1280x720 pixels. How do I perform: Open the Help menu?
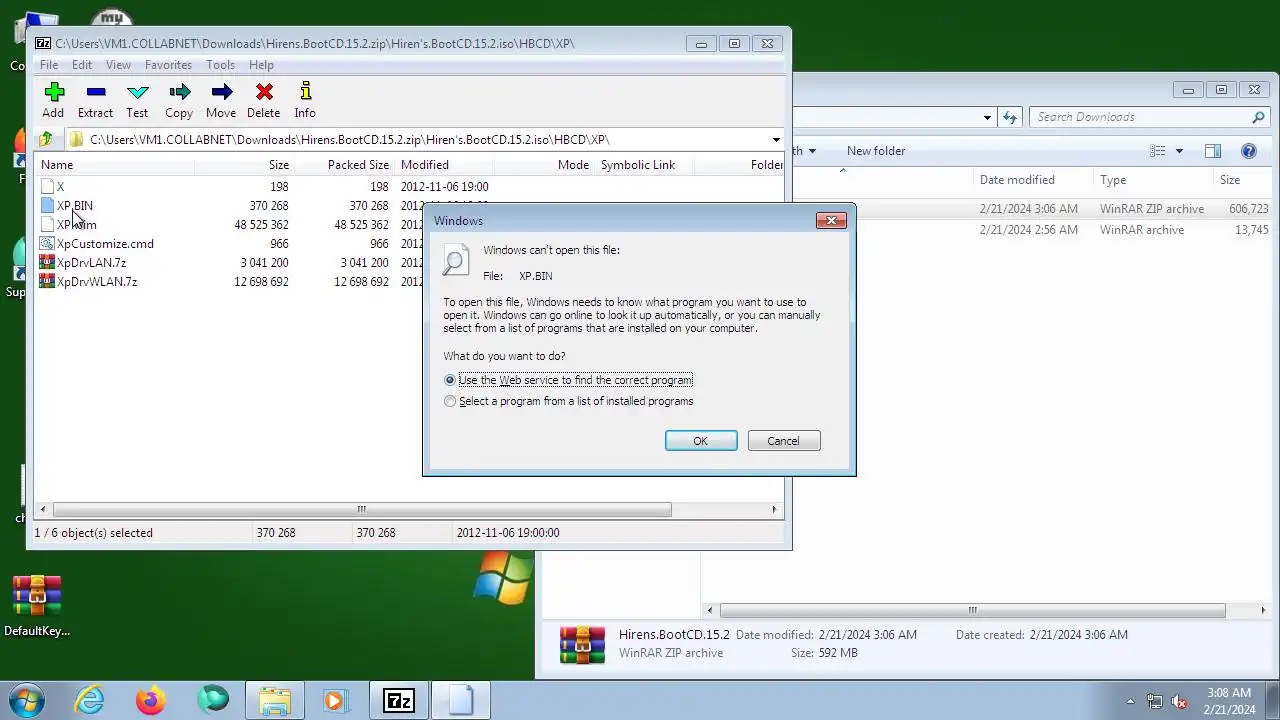pyautogui.click(x=261, y=65)
